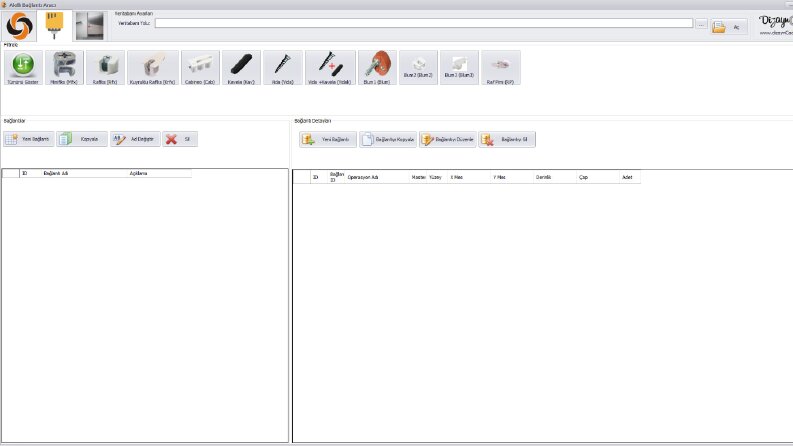
Task: Select the Blum 3 icon
Action: pyautogui.click(x=459, y=68)
